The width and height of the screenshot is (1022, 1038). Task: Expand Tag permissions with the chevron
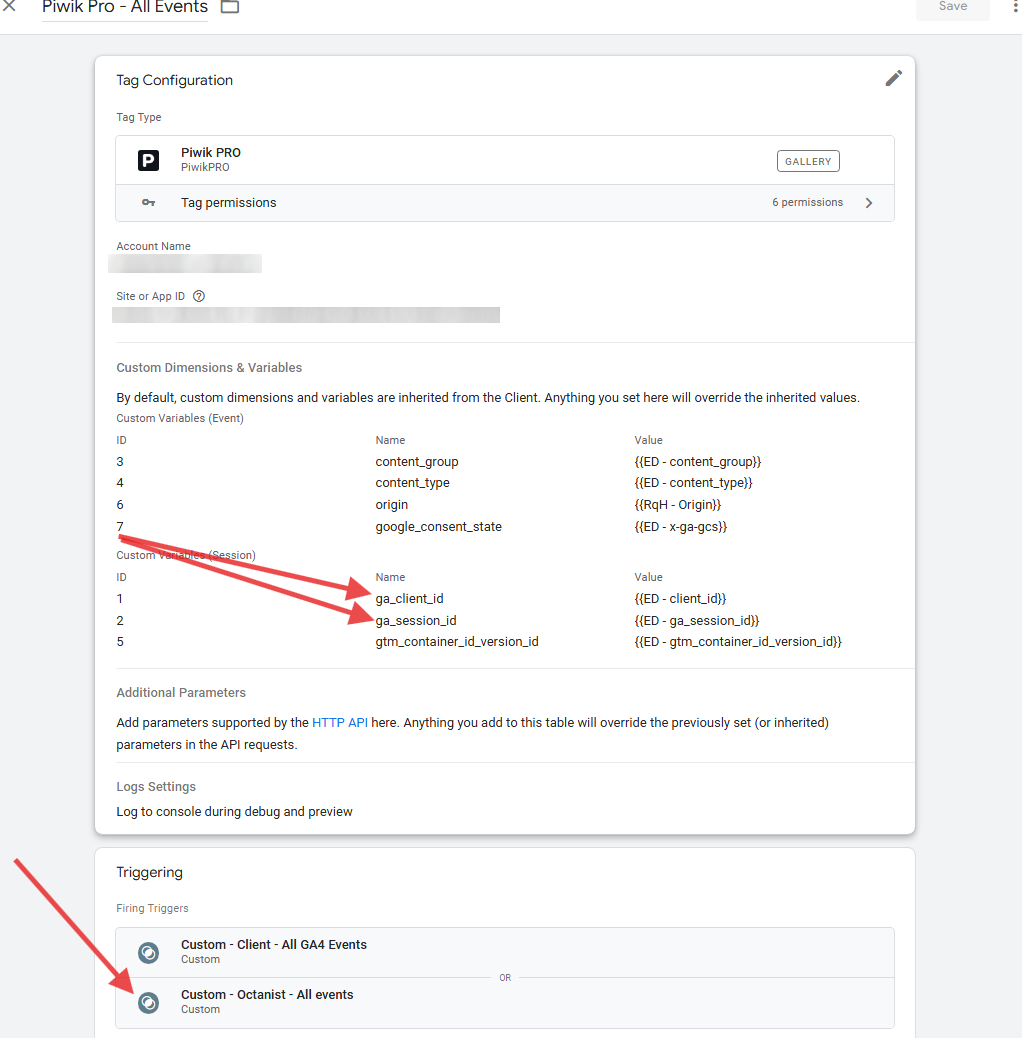(869, 202)
